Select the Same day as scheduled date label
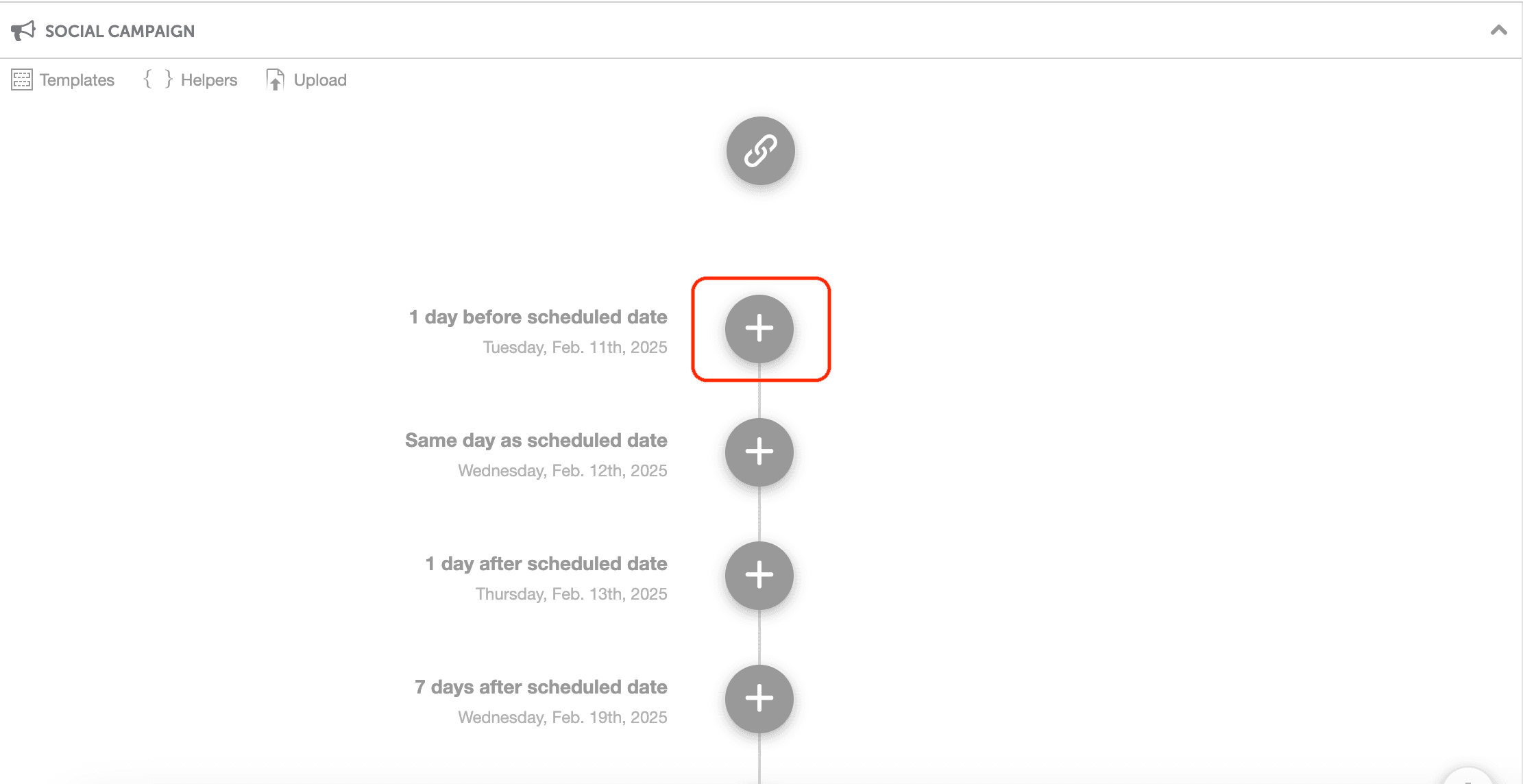This screenshot has width=1523, height=784. point(536,440)
